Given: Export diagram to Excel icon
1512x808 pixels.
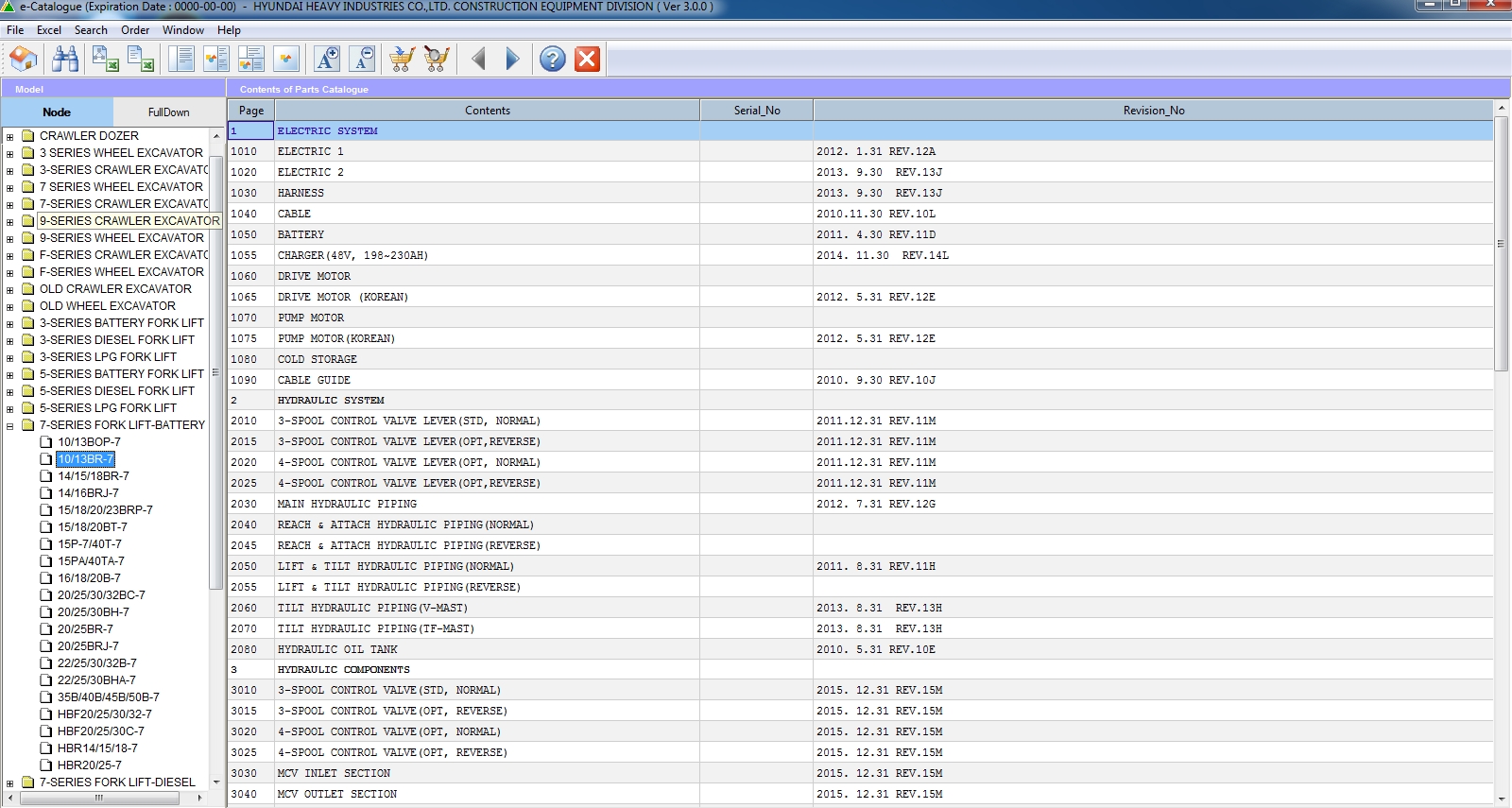Looking at the screenshot, I should (105, 60).
